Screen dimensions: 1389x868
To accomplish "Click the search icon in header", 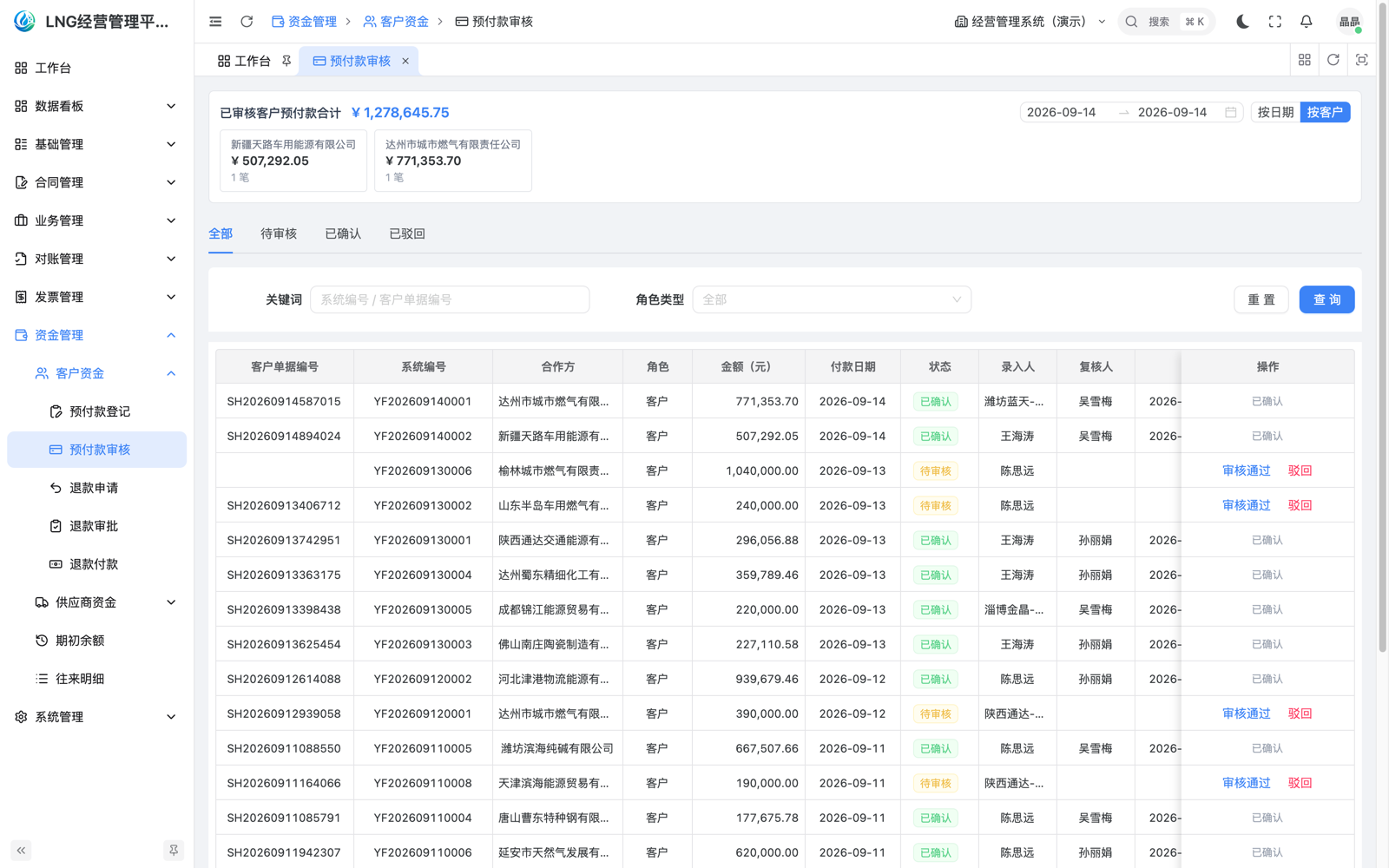I will (x=1131, y=22).
